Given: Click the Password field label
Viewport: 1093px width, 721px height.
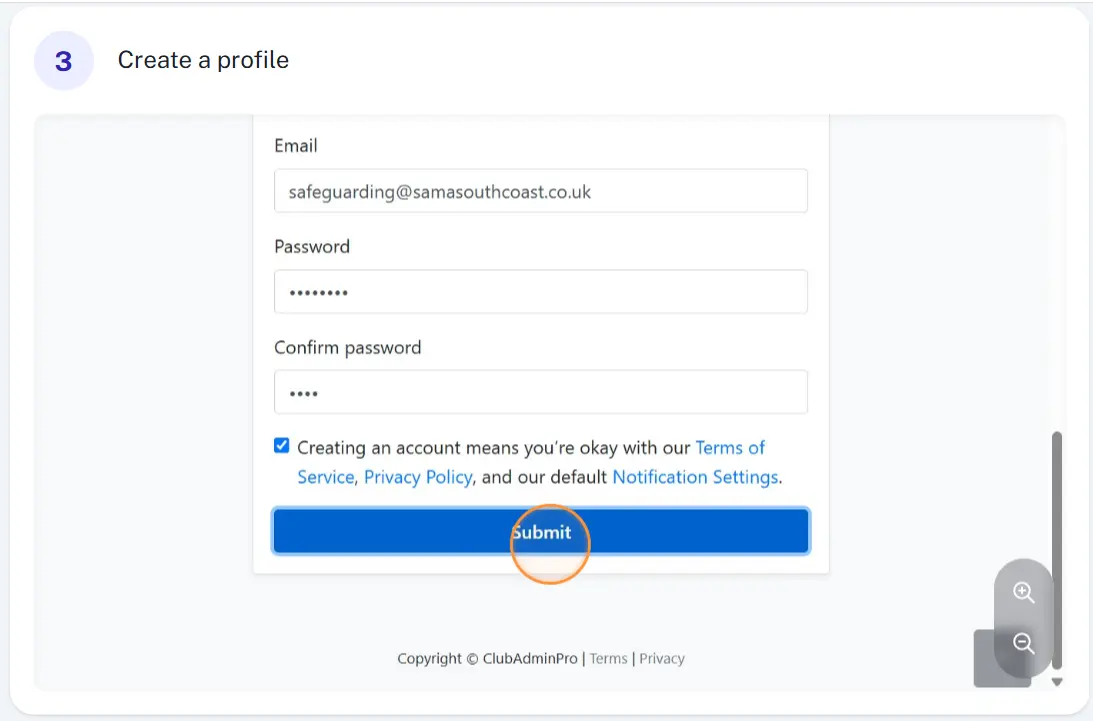Looking at the screenshot, I should point(312,247).
